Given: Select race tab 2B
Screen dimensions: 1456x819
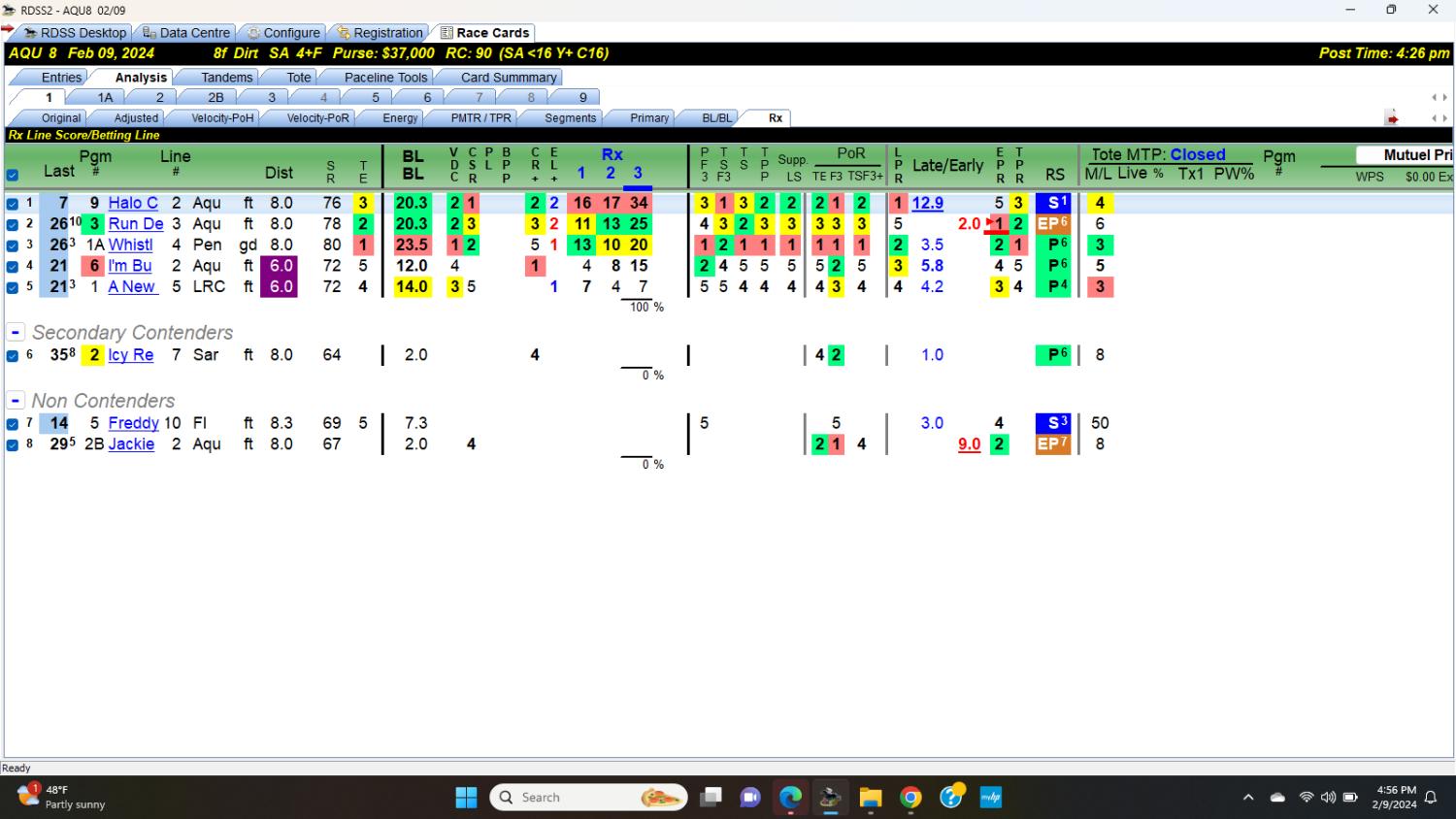Looking at the screenshot, I should click(215, 97).
